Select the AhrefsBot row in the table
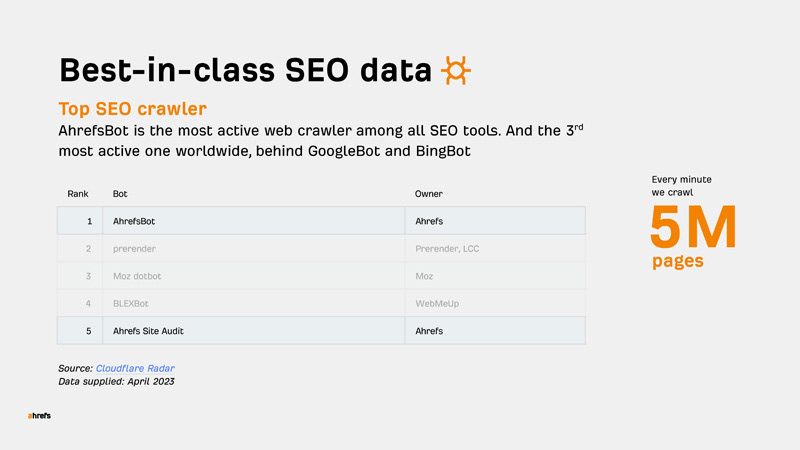Image resolution: width=800 pixels, height=450 pixels. (321, 221)
